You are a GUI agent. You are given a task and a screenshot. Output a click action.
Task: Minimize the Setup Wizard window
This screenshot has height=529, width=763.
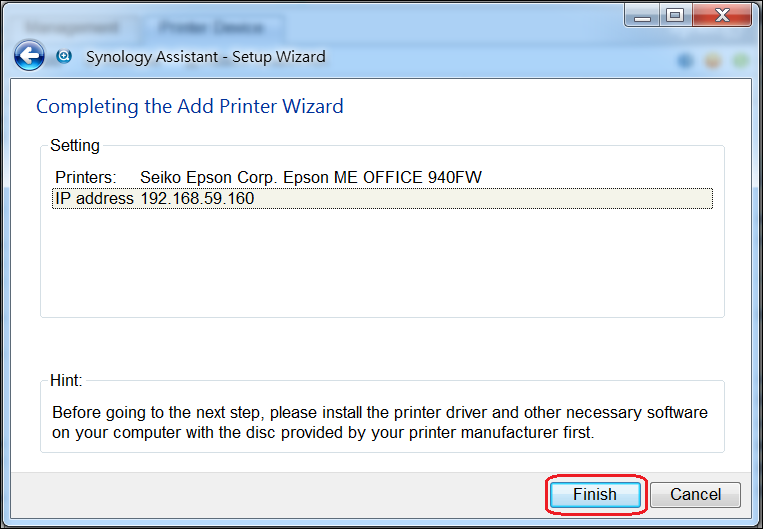coord(642,16)
